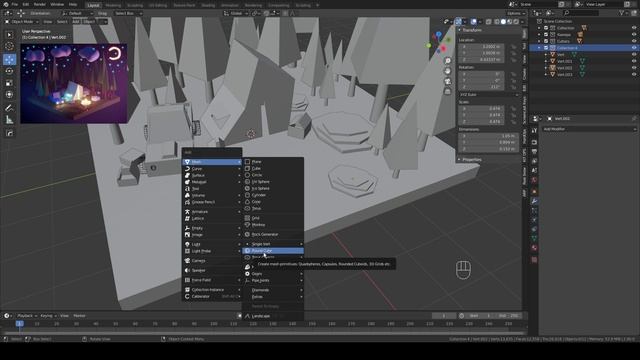Choose UV Sphere from Mesh submenu
Screen dimensions: 640x360
tap(273, 182)
